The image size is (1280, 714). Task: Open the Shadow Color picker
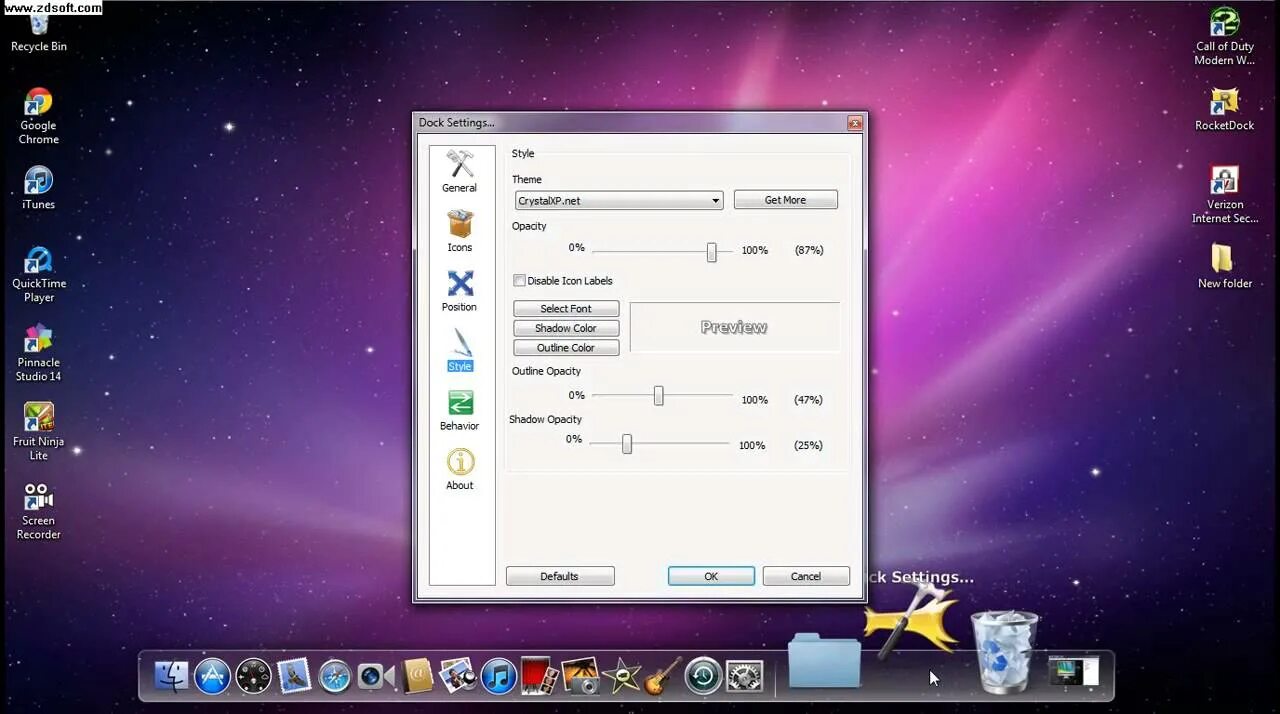pos(566,328)
